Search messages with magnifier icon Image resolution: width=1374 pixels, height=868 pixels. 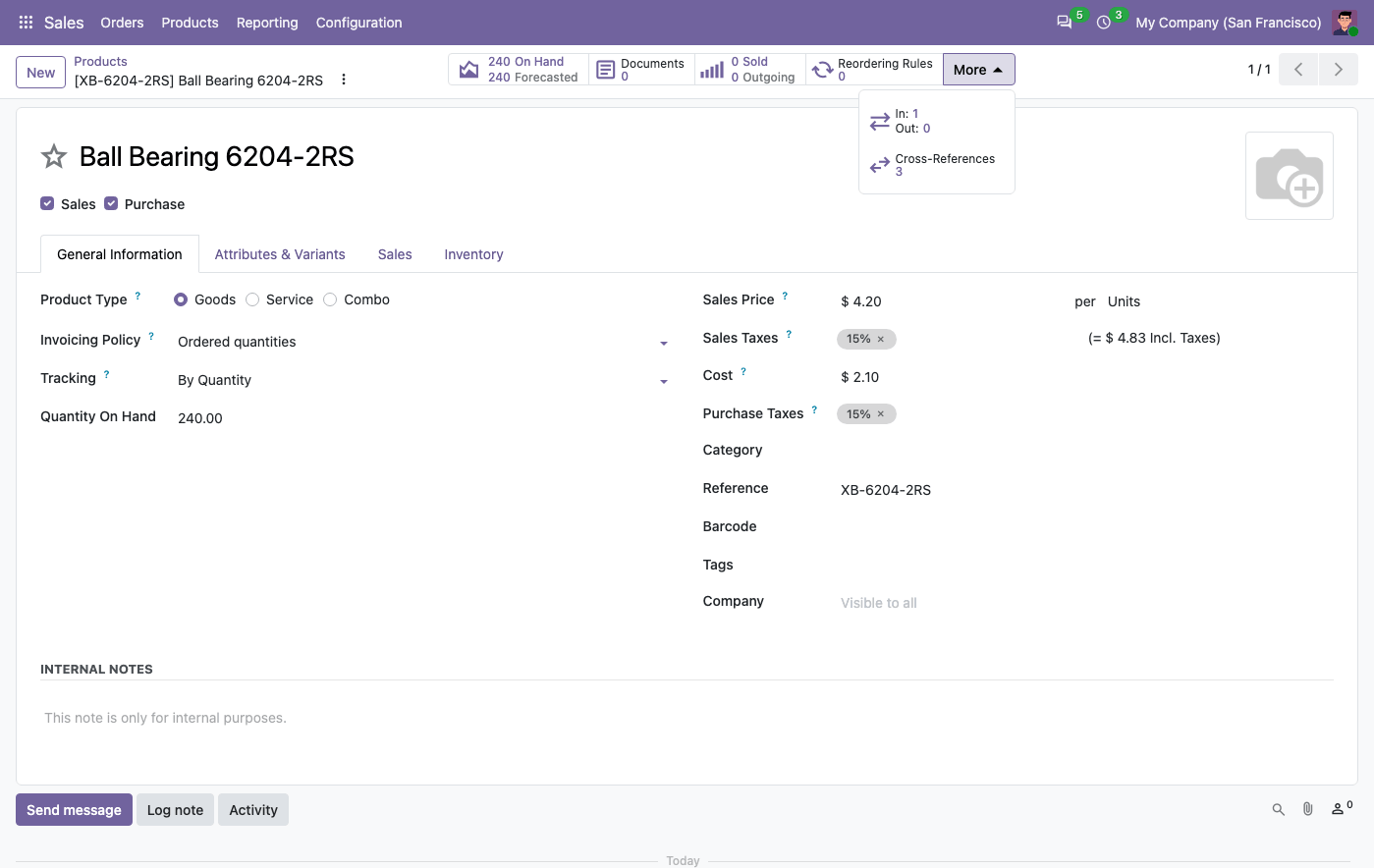pos(1279,810)
